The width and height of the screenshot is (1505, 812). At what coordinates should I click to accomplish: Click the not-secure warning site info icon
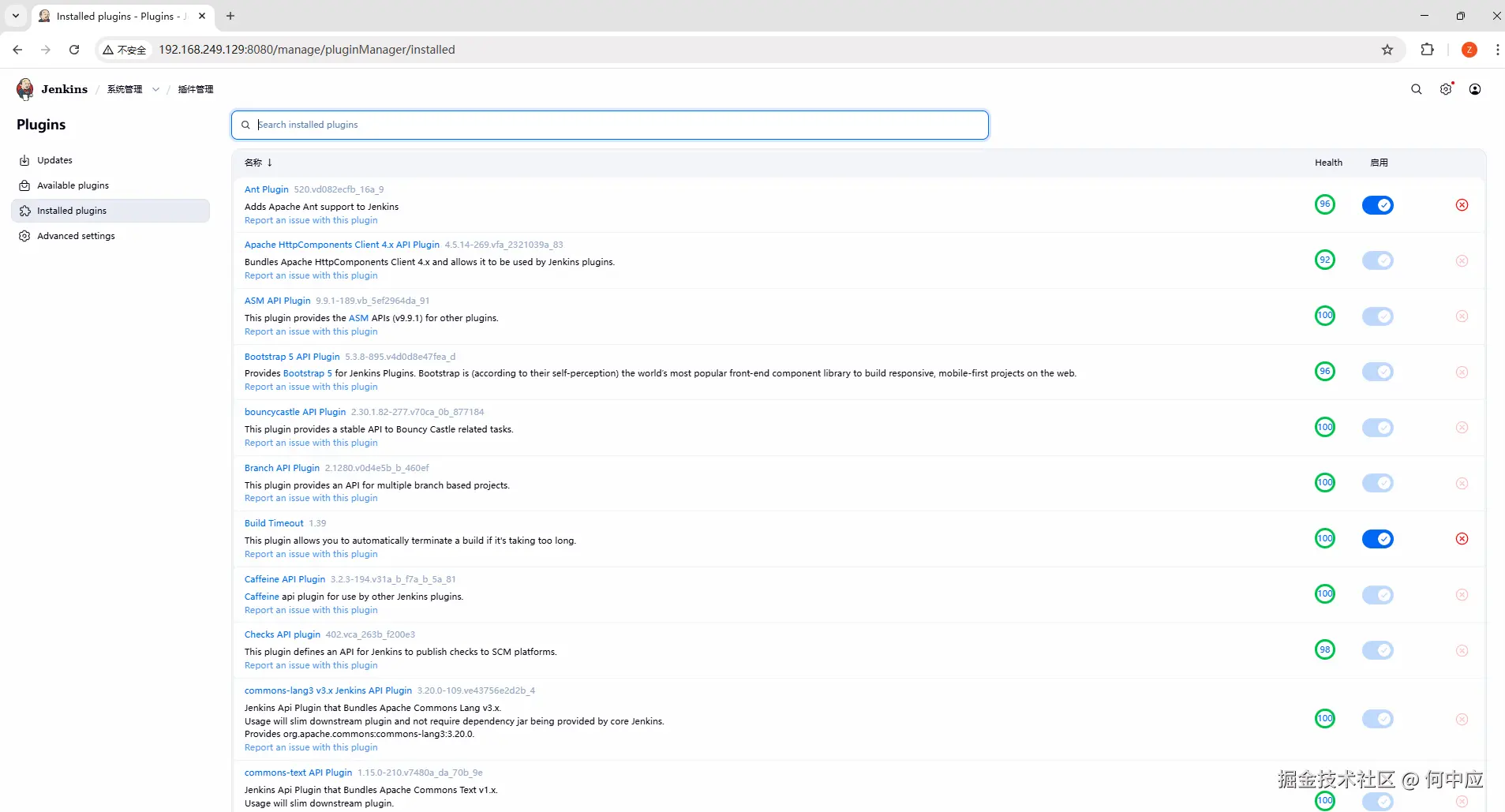125,50
